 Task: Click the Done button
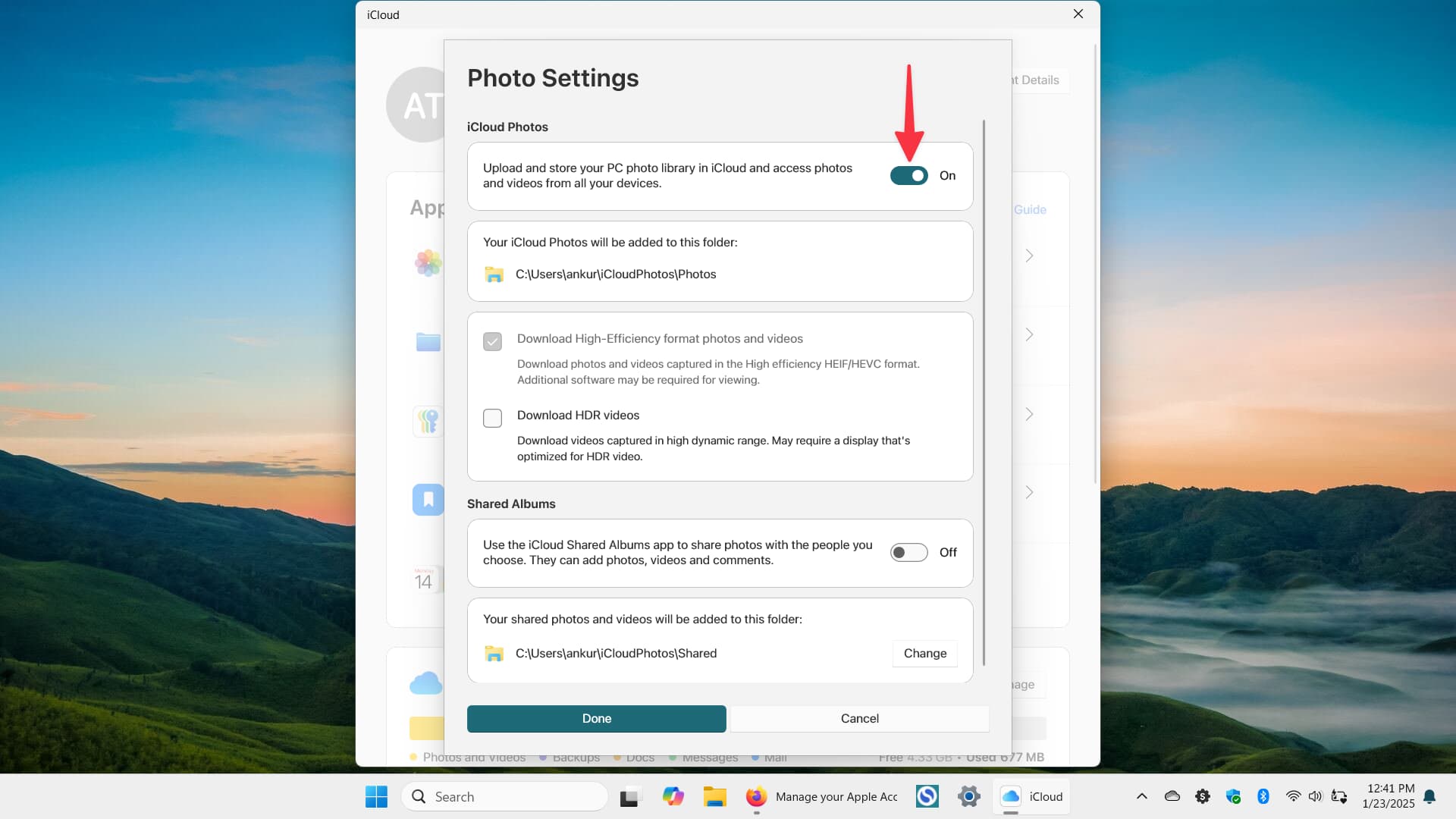click(596, 718)
